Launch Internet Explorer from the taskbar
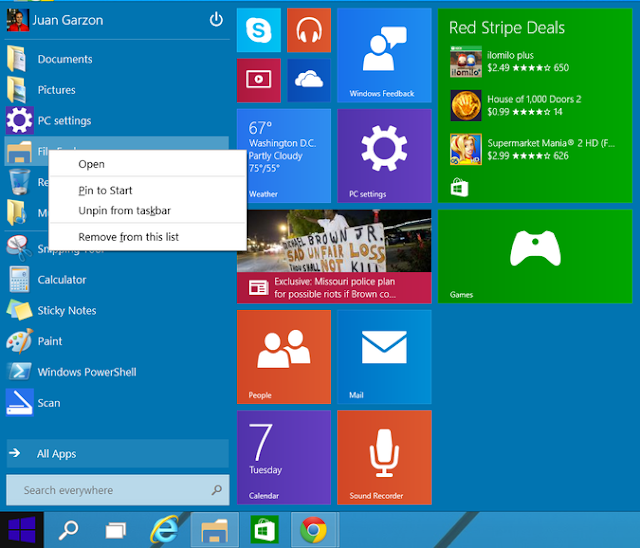Screen dimensions: 640x548 click(x=164, y=530)
